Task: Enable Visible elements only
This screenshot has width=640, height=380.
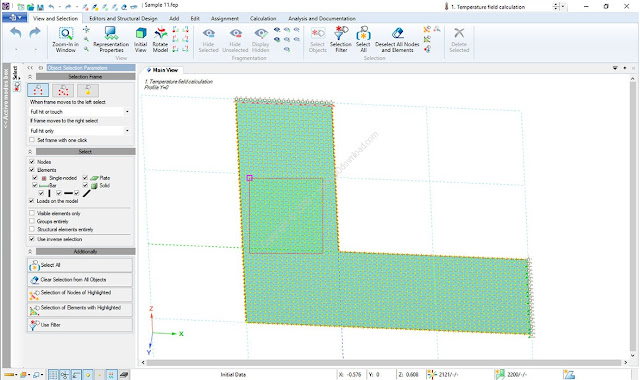Action: 32,213
